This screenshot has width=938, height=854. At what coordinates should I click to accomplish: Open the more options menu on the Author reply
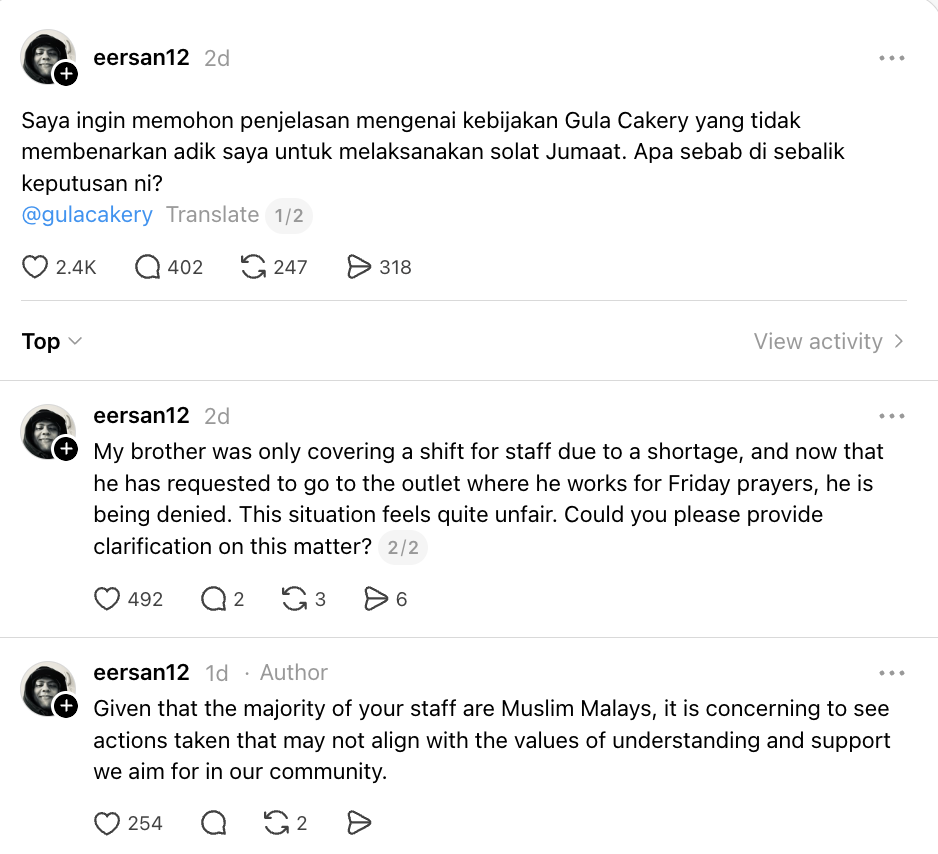tap(891, 673)
